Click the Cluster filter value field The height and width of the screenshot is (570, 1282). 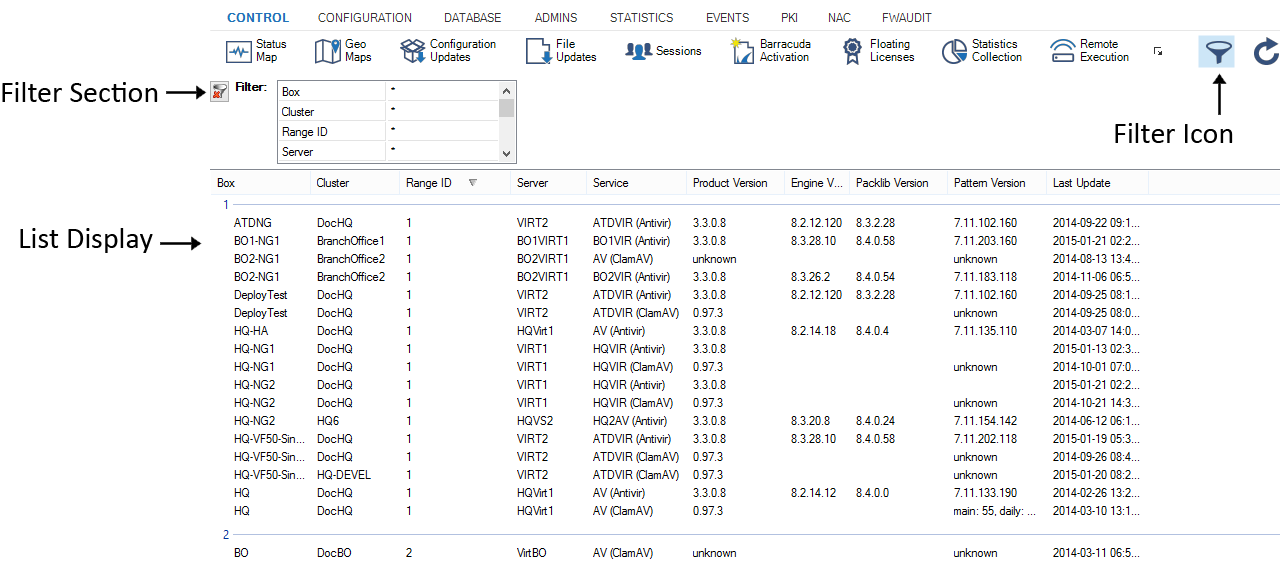click(442, 112)
